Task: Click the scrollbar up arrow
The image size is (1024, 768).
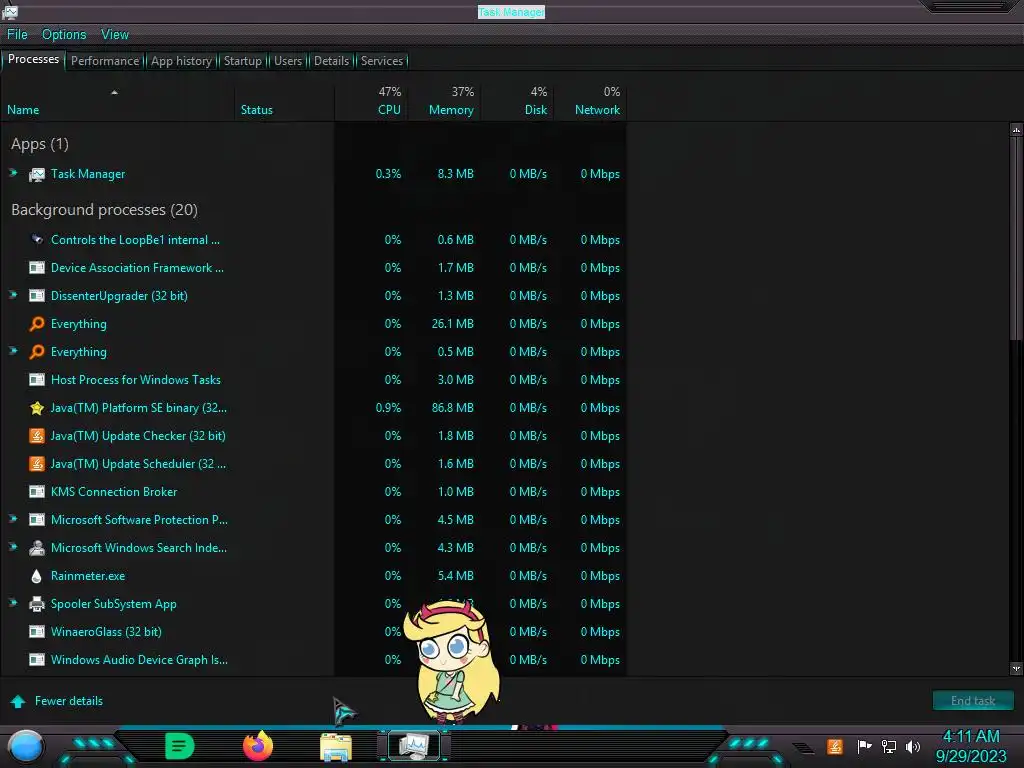Action: 1016,130
